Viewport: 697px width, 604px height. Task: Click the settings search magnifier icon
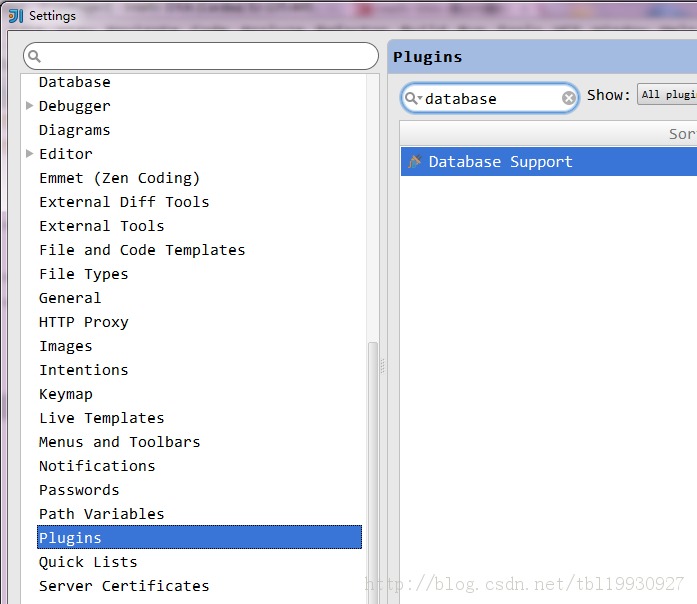coord(34,56)
